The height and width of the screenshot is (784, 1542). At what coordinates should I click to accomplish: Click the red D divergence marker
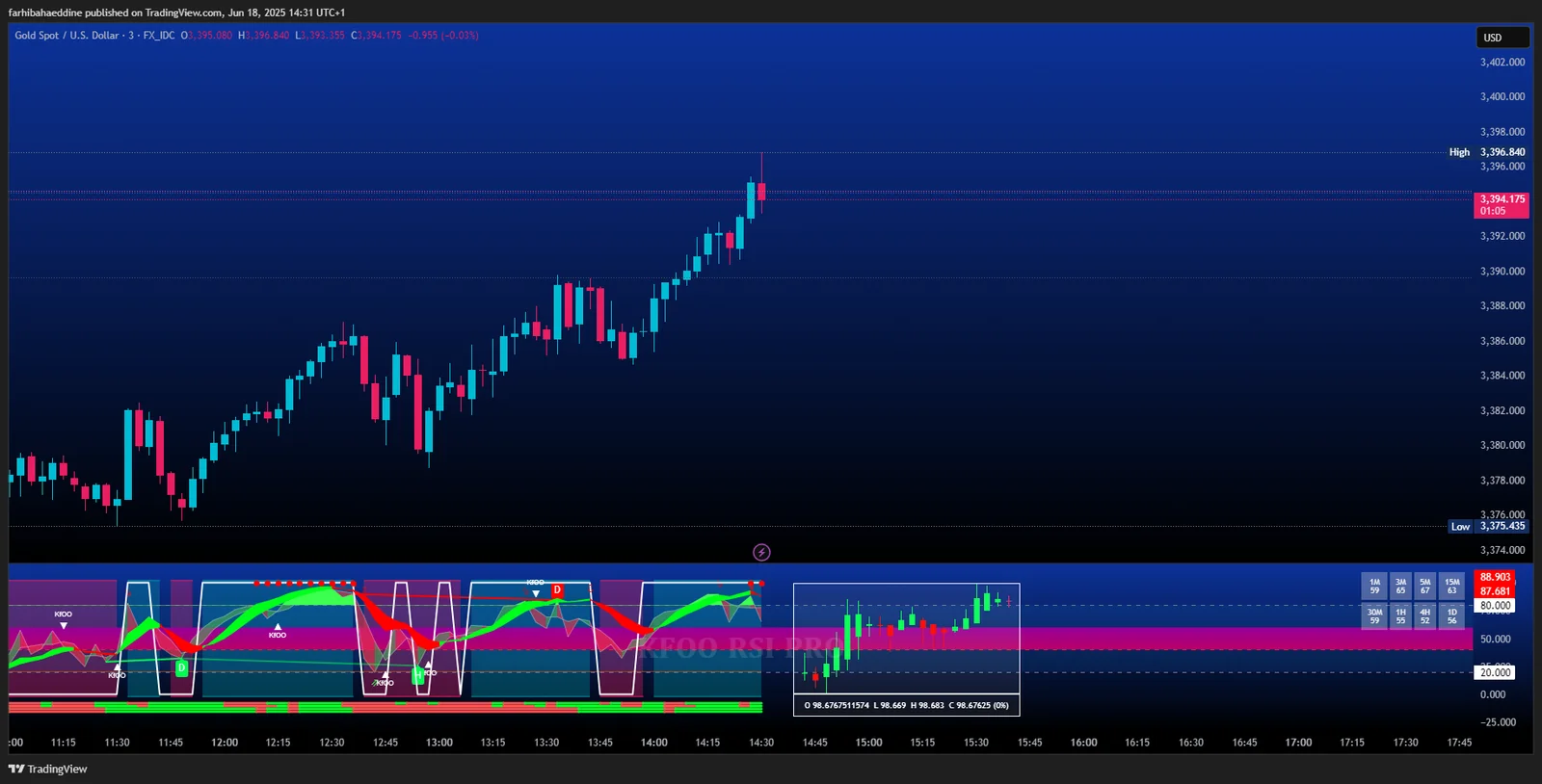[557, 590]
